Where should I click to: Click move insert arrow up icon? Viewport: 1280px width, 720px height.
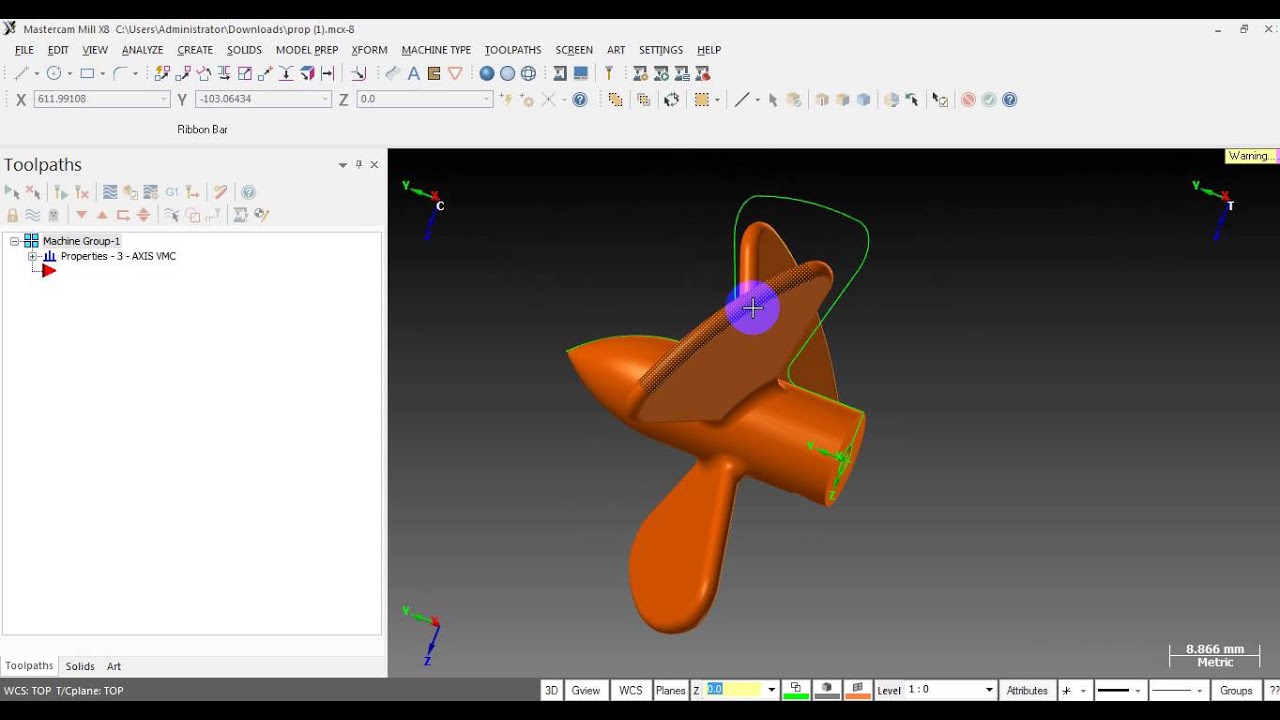click(102, 215)
